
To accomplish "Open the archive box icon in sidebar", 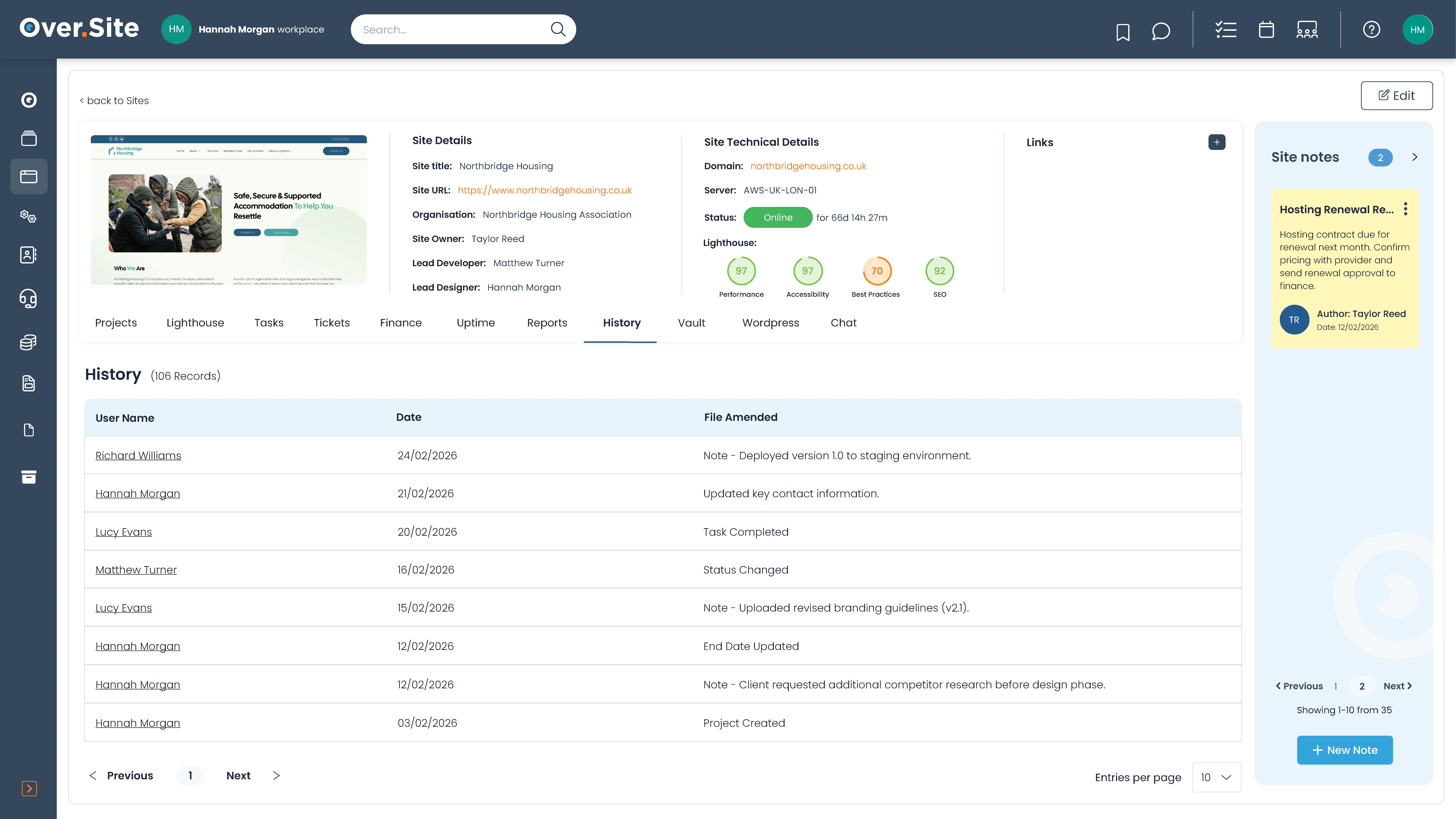I will (29, 477).
